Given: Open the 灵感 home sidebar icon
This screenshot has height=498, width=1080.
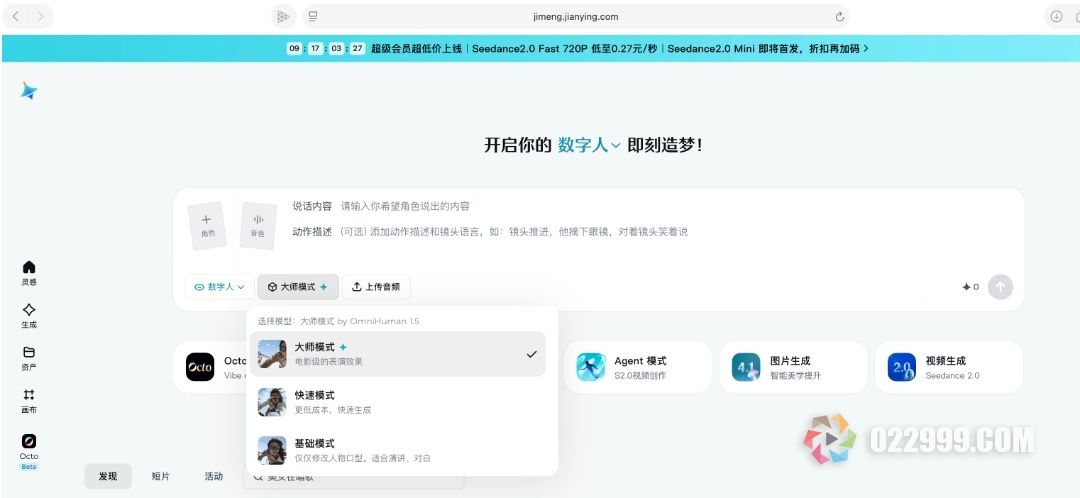Looking at the screenshot, I should tap(29, 273).
